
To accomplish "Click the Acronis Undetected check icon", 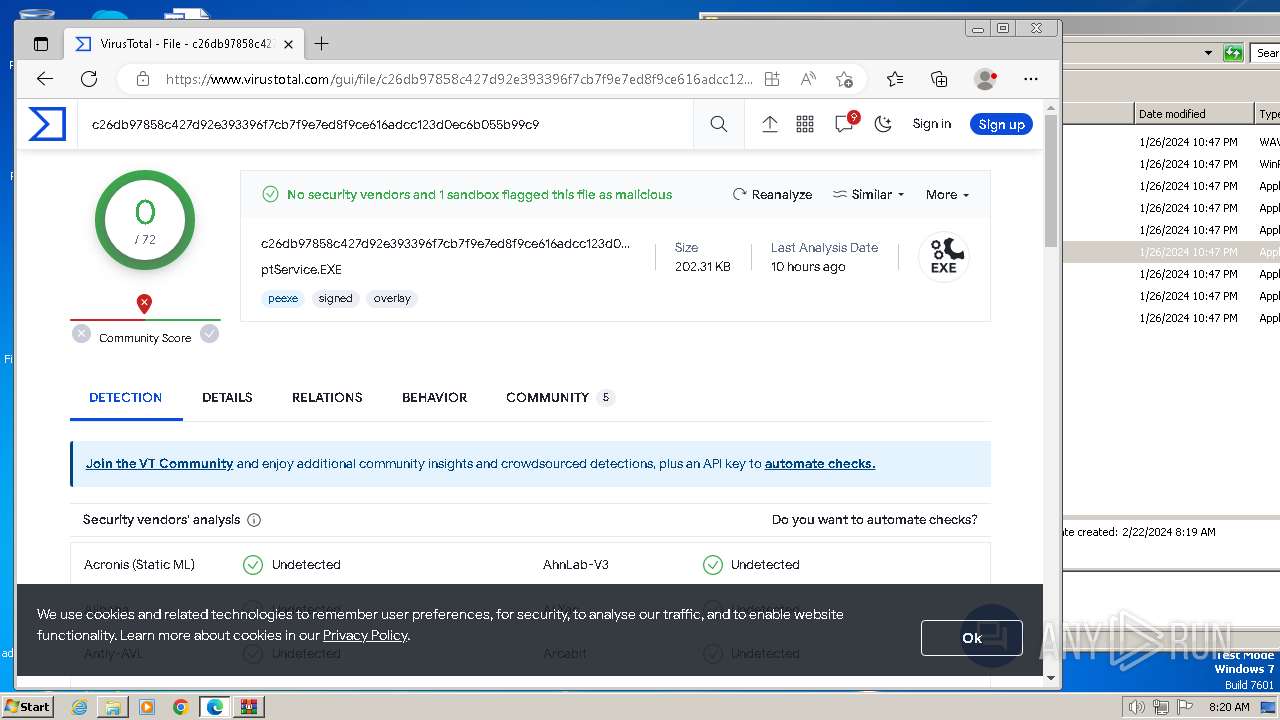I will (253, 565).
